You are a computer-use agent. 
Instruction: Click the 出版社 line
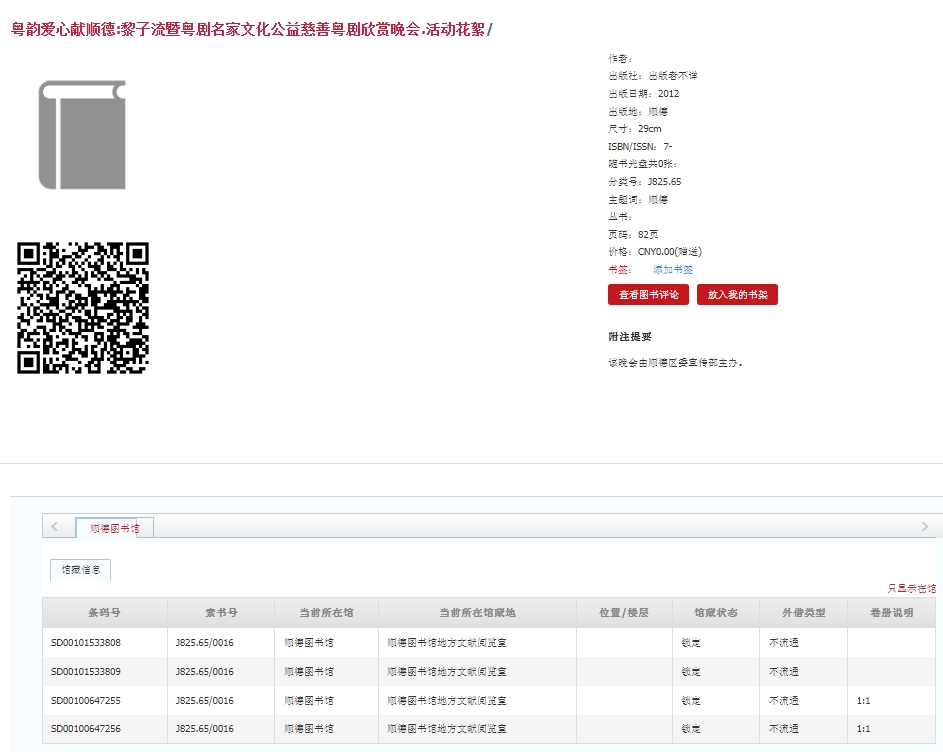653,76
